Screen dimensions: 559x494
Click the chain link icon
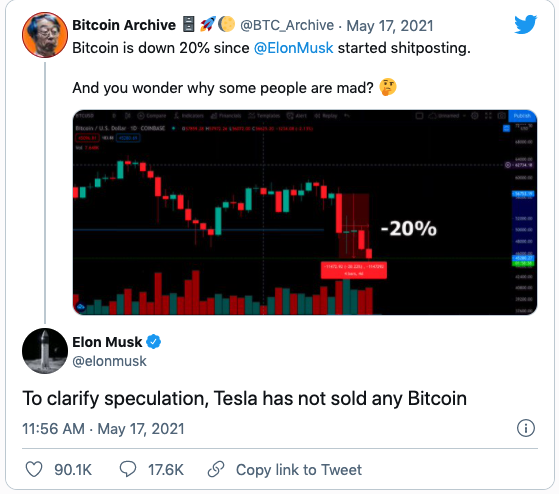[216, 469]
